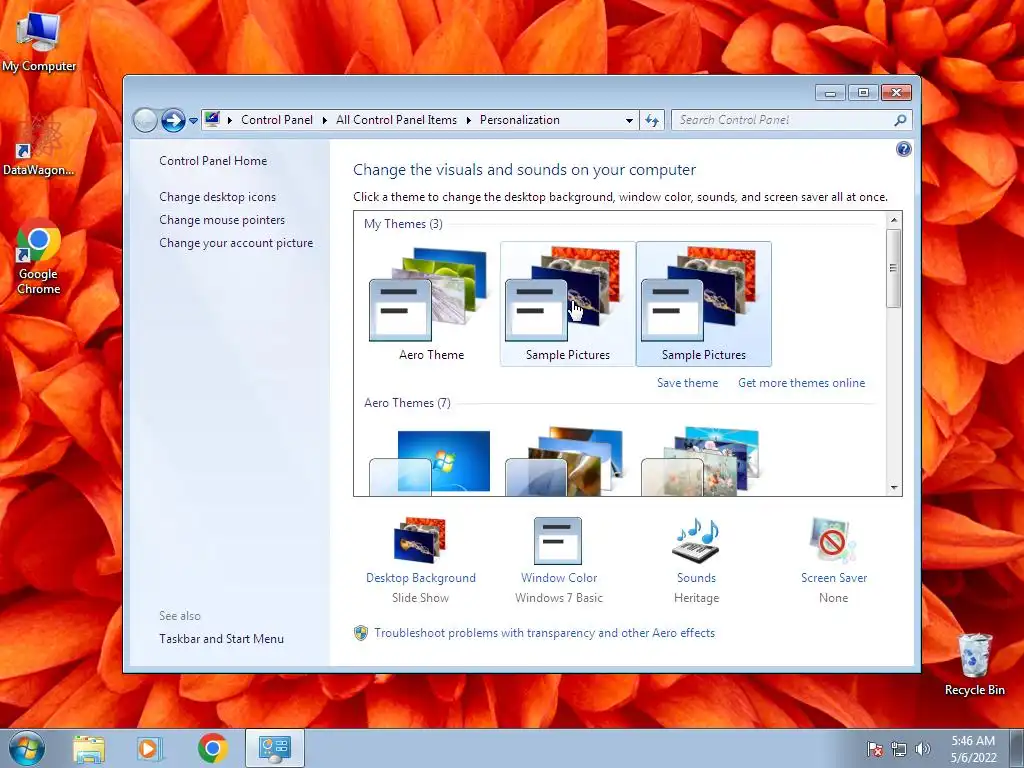Viewport: 1024px width, 768px height.
Task: Click the Desktop Background text link
Action: [x=421, y=578]
